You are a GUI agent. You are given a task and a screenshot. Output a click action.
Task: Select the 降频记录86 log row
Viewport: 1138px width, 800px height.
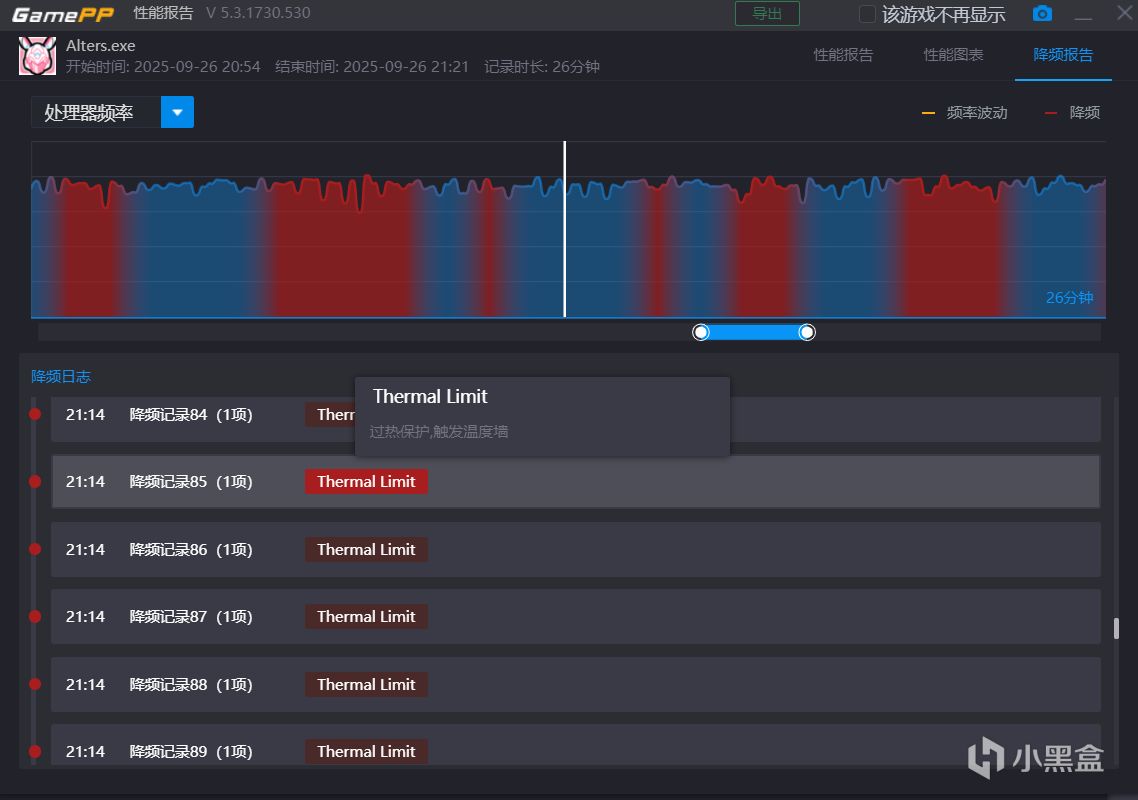(576, 550)
